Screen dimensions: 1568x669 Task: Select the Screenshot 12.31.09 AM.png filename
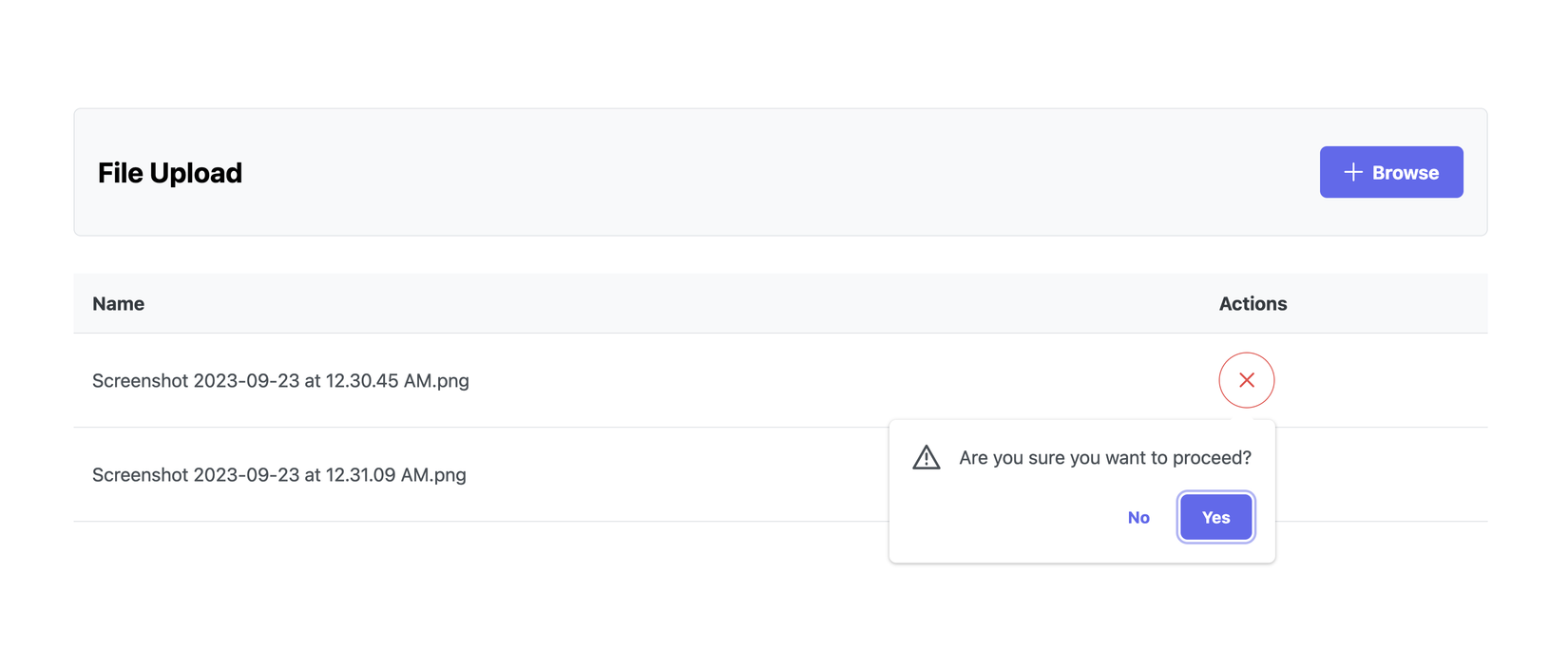pyautogui.click(x=279, y=475)
